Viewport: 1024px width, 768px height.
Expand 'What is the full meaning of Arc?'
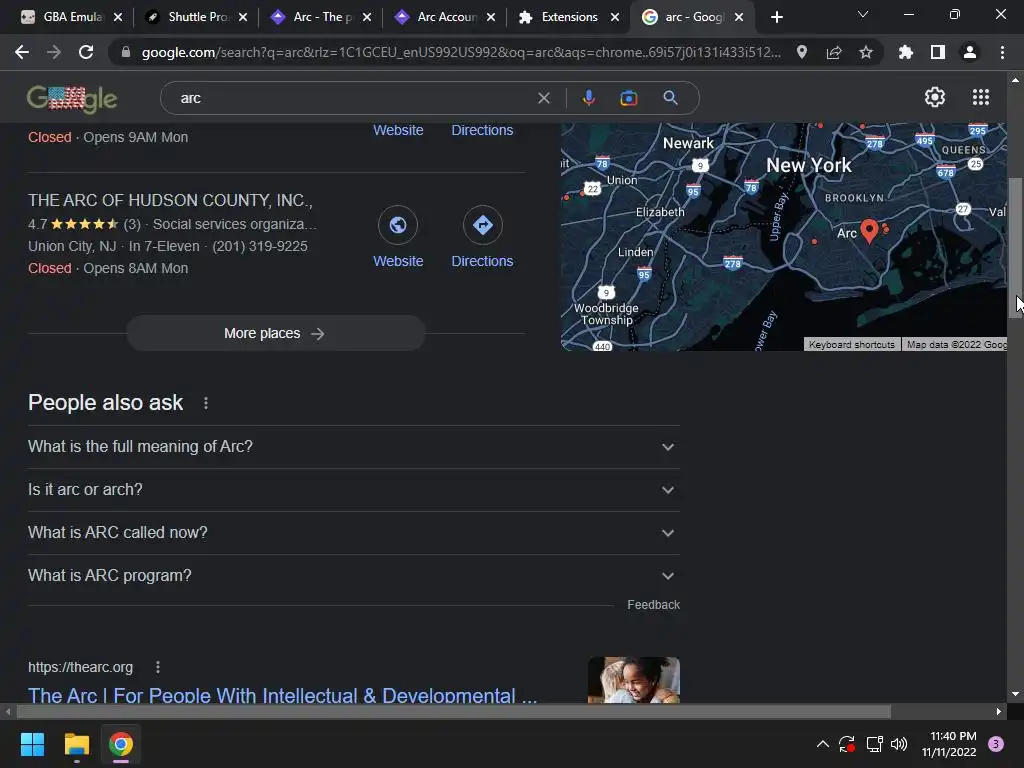(353, 447)
